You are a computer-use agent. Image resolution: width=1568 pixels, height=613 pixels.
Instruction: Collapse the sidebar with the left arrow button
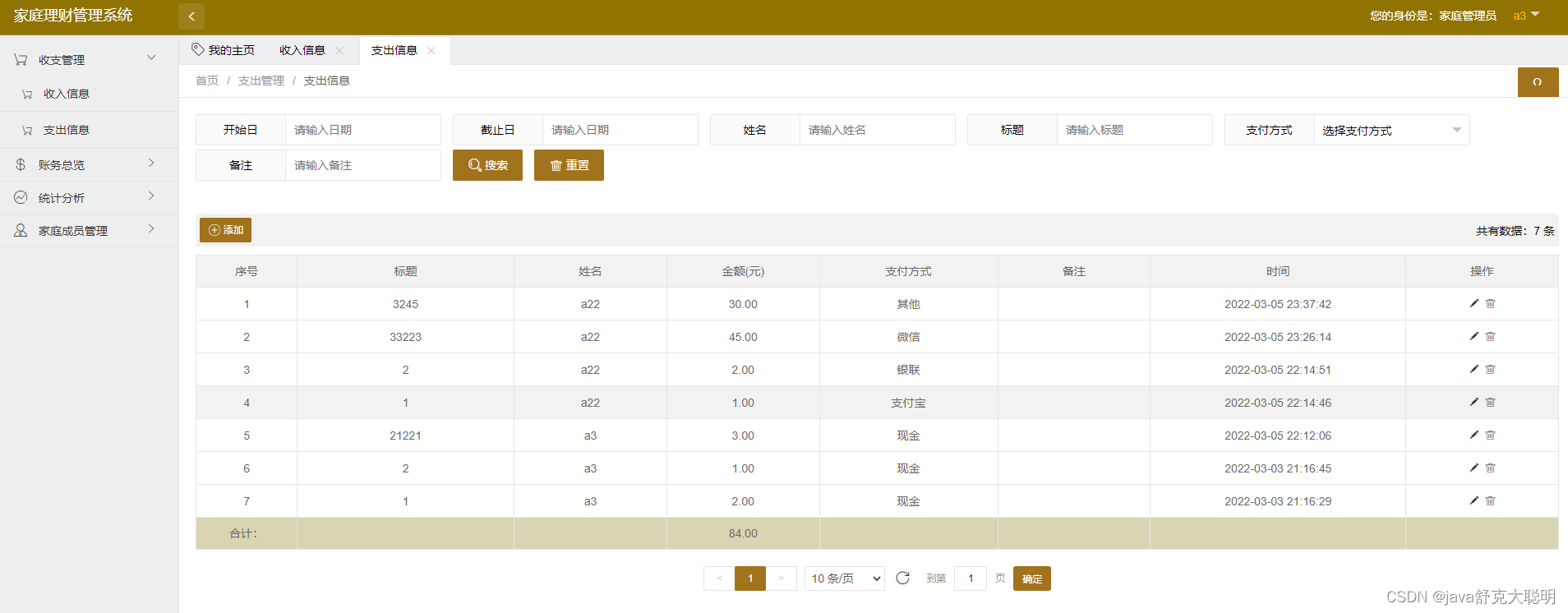click(x=191, y=16)
